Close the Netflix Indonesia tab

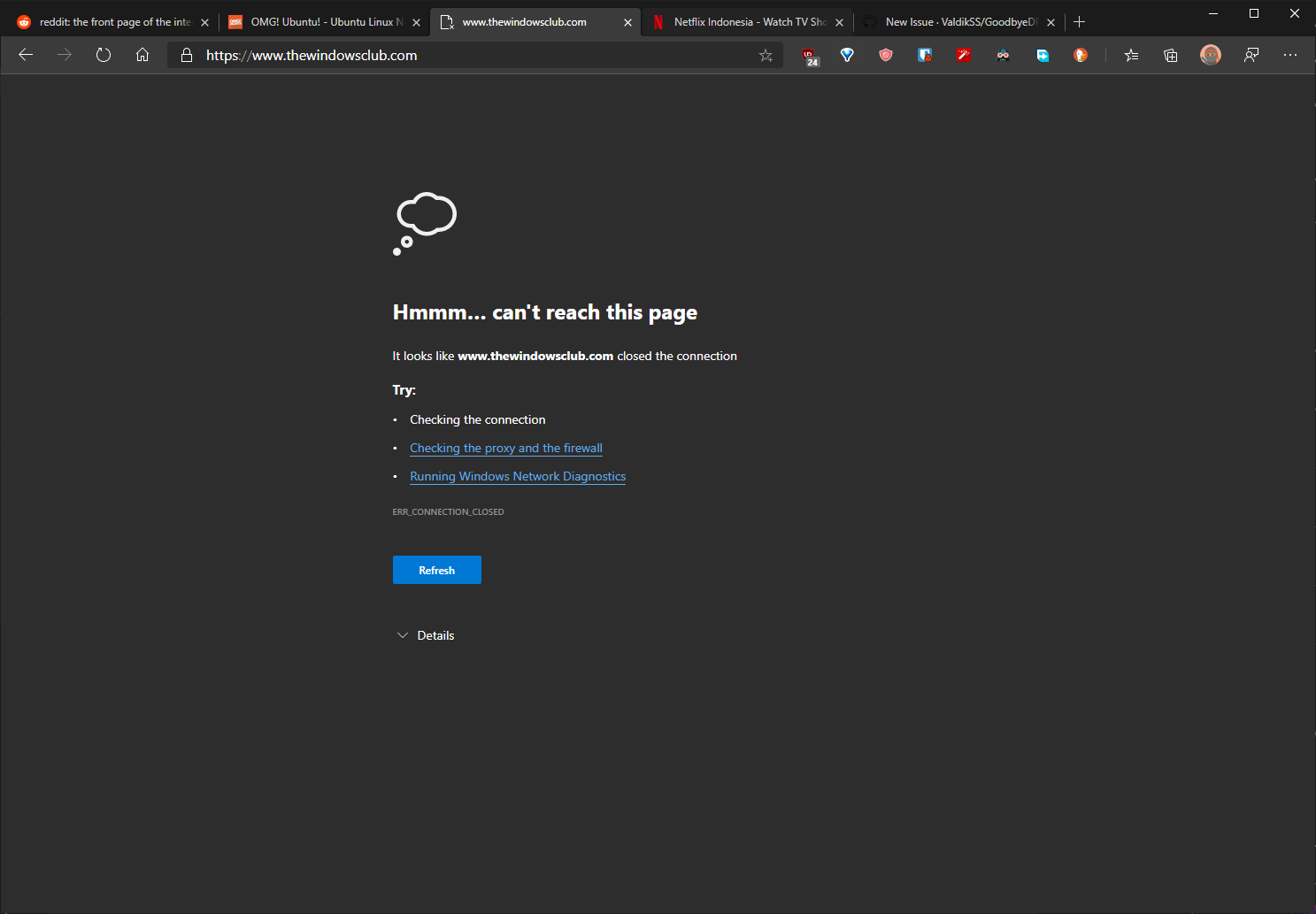(839, 23)
